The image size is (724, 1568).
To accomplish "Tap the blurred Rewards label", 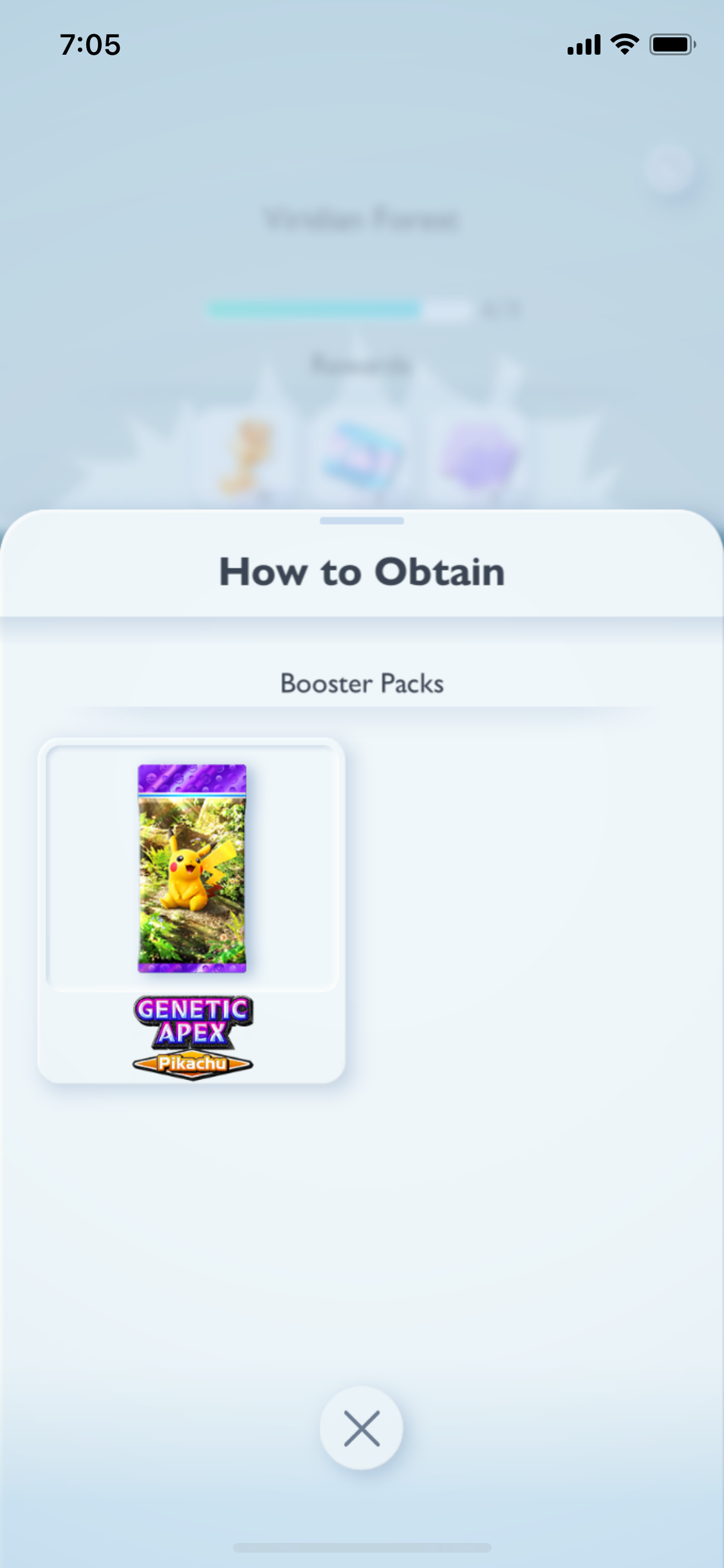I will pyautogui.click(x=360, y=366).
